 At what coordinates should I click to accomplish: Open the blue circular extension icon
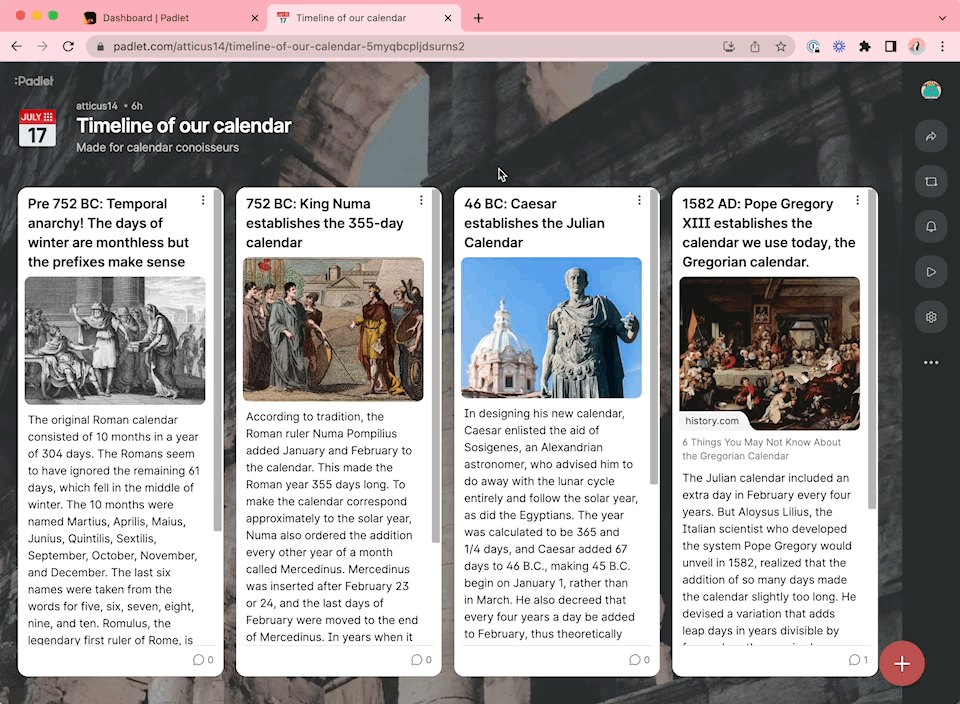point(813,47)
